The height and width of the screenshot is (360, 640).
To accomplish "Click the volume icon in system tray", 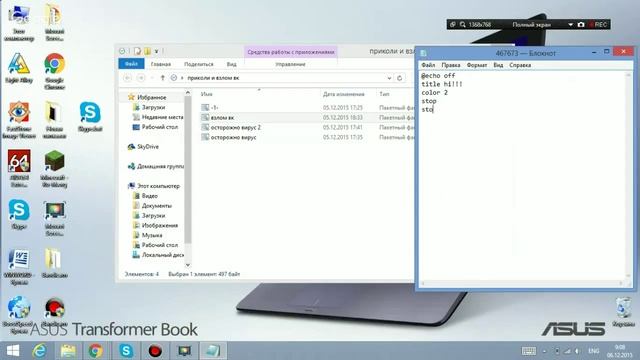I will [577, 351].
